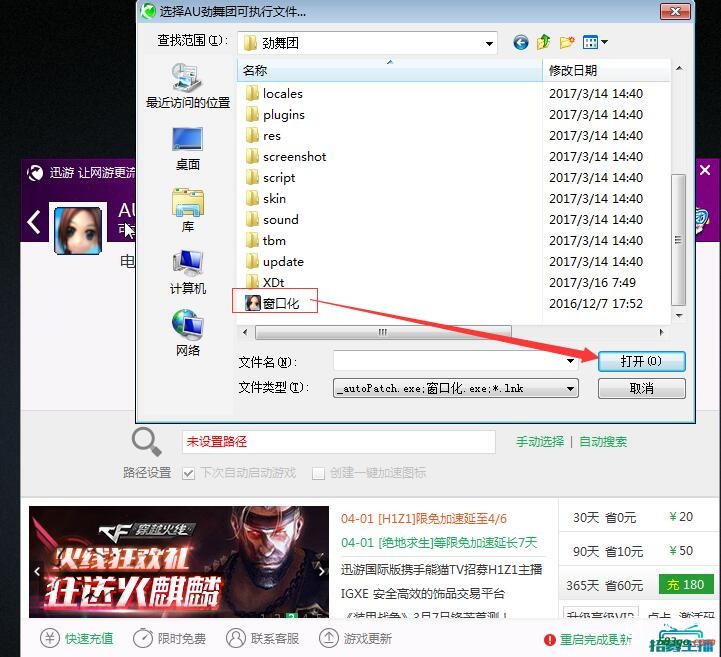Toggle 下次自动启动游戏 checkbox in 迅游 window
This screenshot has height=657, width=721.
(189, 473)
